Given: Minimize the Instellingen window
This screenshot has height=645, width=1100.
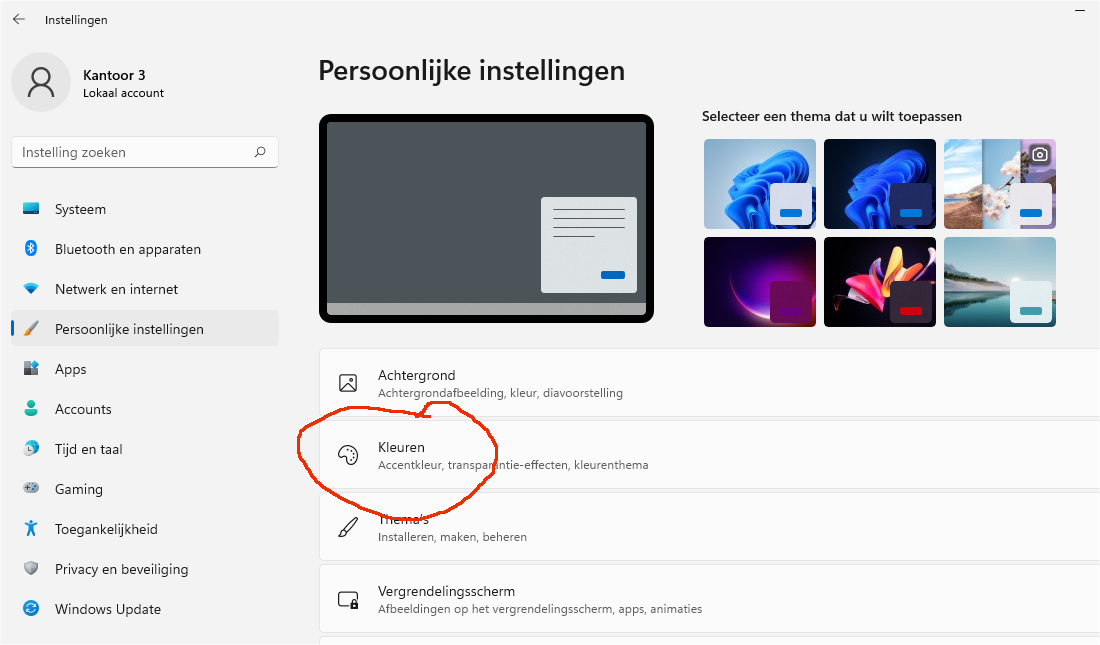Looking at the screenshot, I should pyautogui.click(x=1080, y=11).
